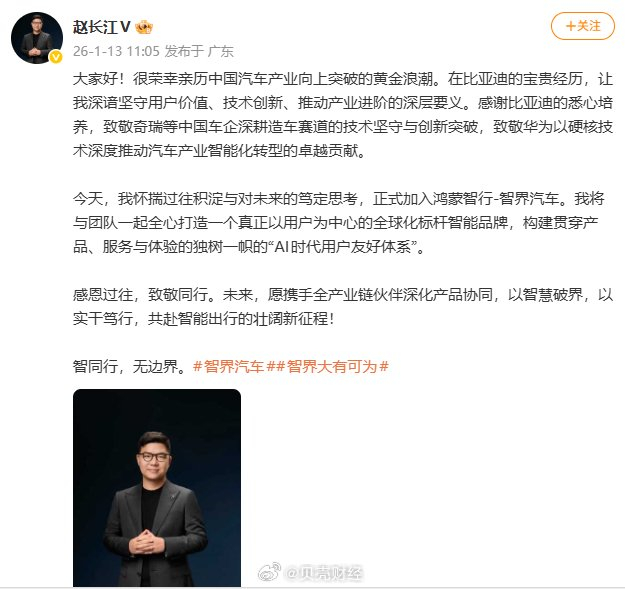Click the @贝壳财经 watermark text
Image resolution: width=625 pixels, height=589 pixels.
click(324, 573)
